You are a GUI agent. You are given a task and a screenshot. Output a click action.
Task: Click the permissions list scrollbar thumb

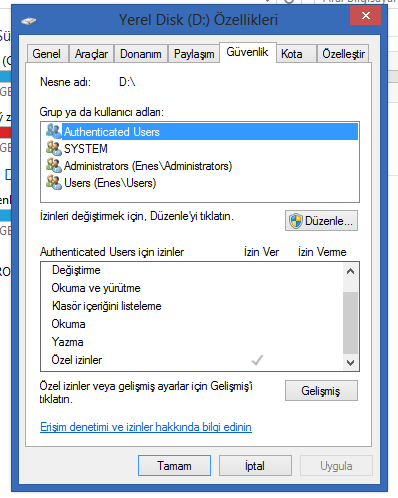click(350, 322)
